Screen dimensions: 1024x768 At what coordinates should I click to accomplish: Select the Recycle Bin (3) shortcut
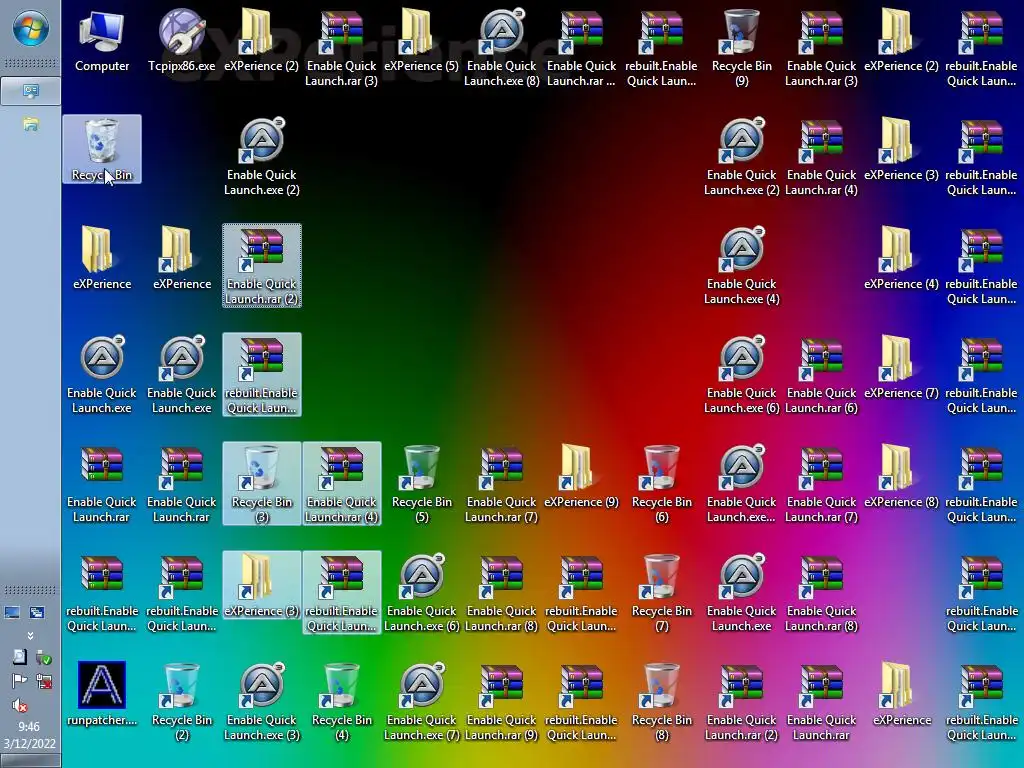pyautogui.click(x=262, y=483)
